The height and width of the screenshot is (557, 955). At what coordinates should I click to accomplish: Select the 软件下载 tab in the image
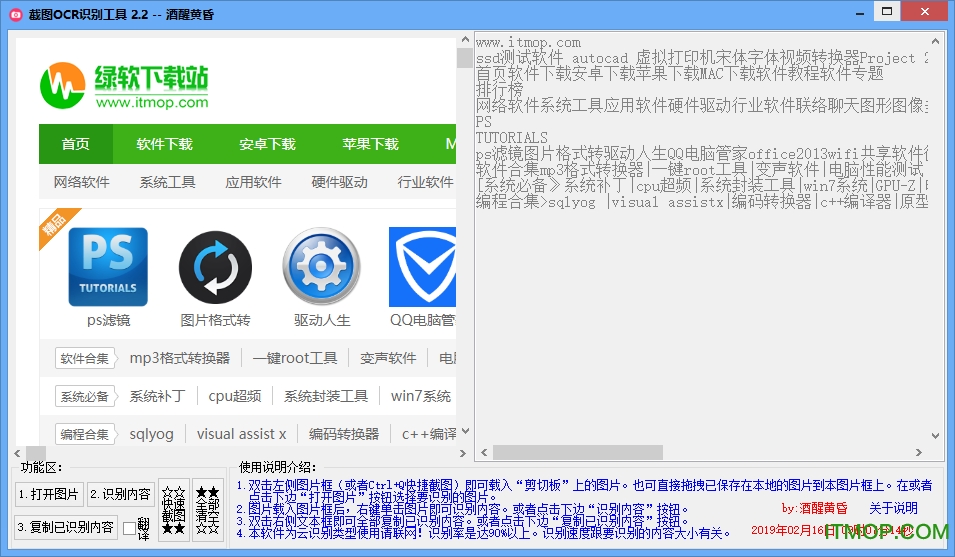pos(164,144)
